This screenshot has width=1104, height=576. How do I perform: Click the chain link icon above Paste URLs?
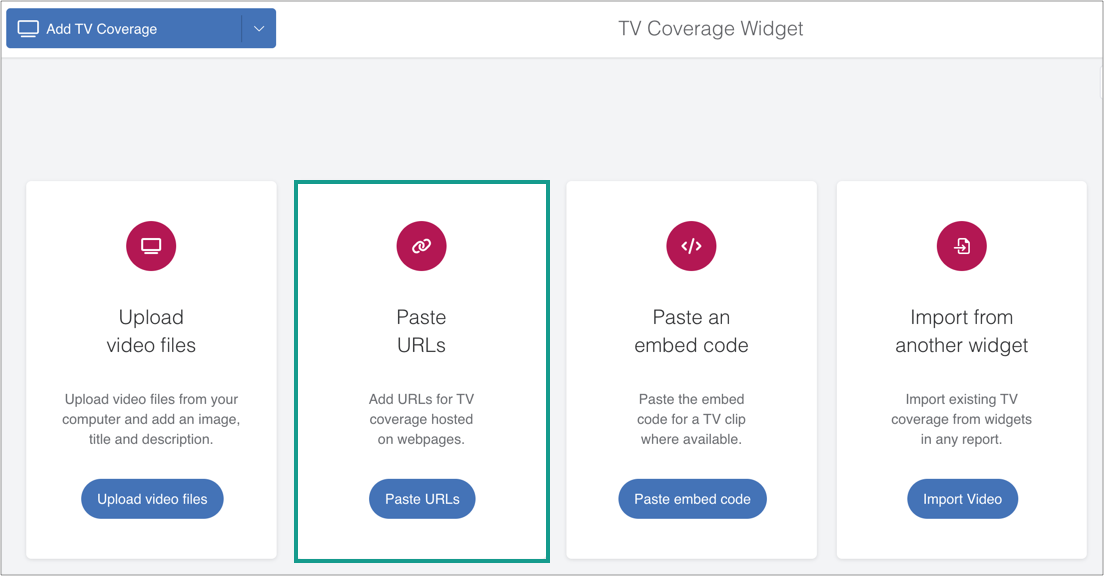421,246
